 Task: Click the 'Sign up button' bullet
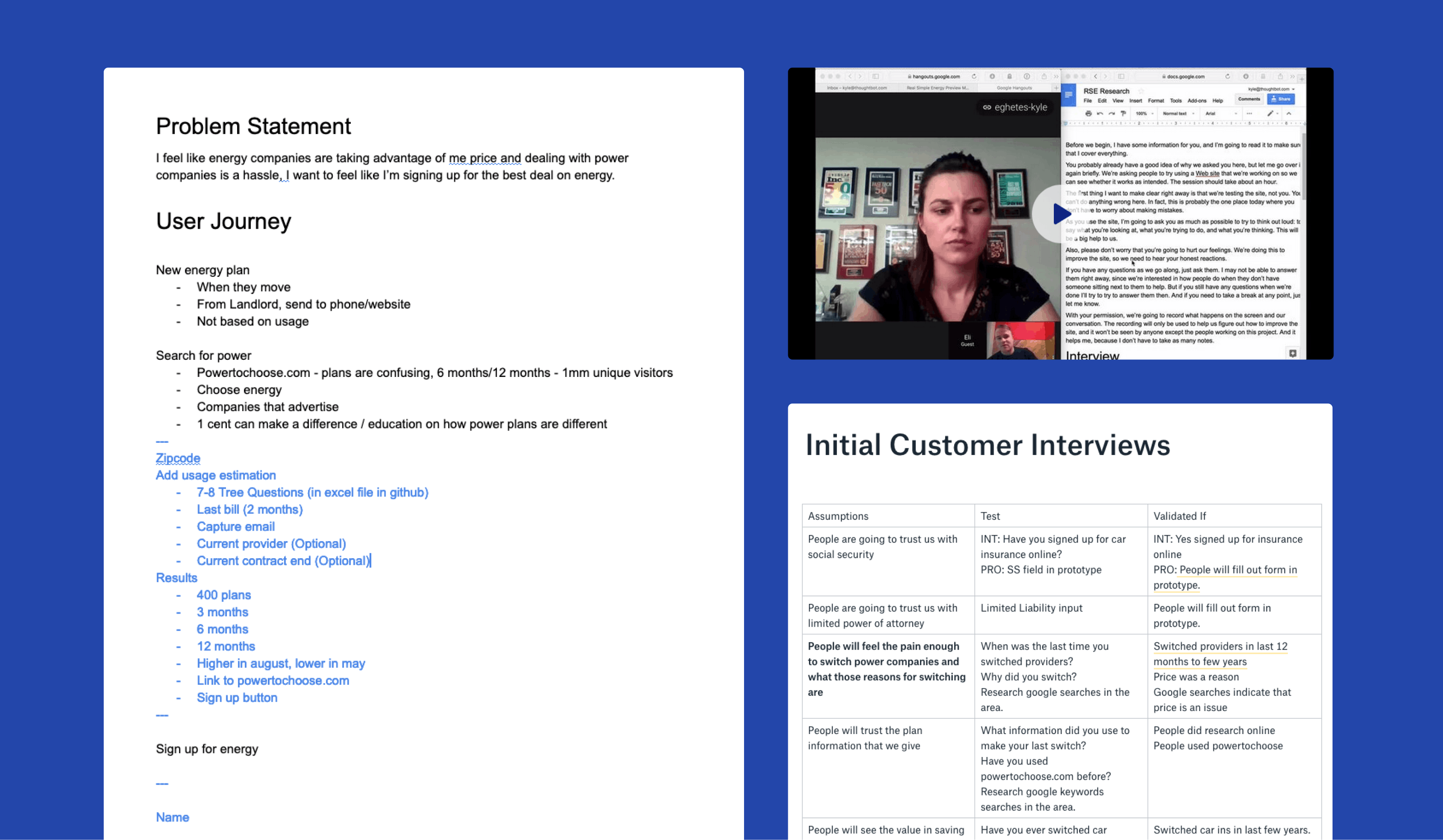click(x=237, y=698)
